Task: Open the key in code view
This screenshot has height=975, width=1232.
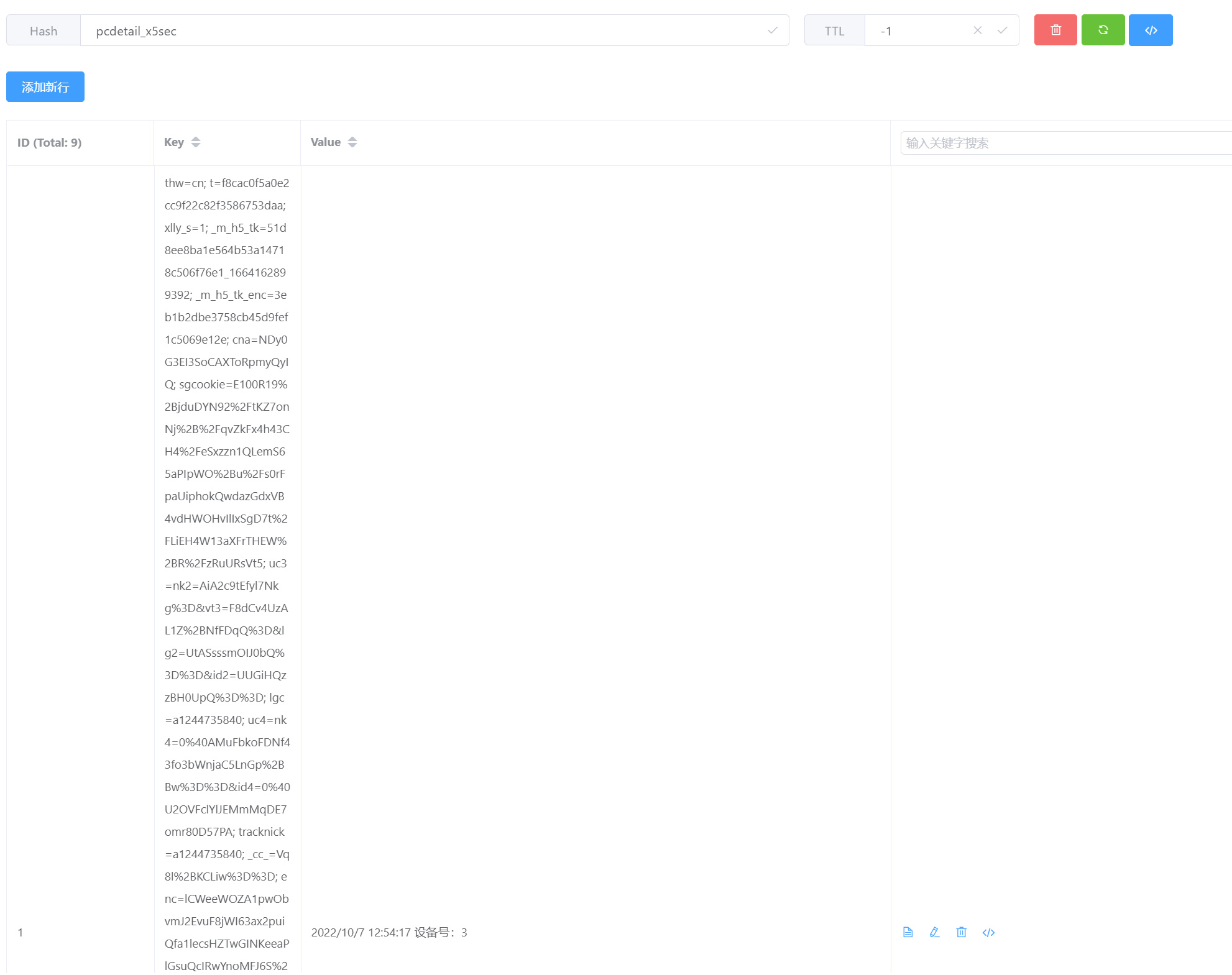Action: pyautogui.click(x=1151, y=29)
